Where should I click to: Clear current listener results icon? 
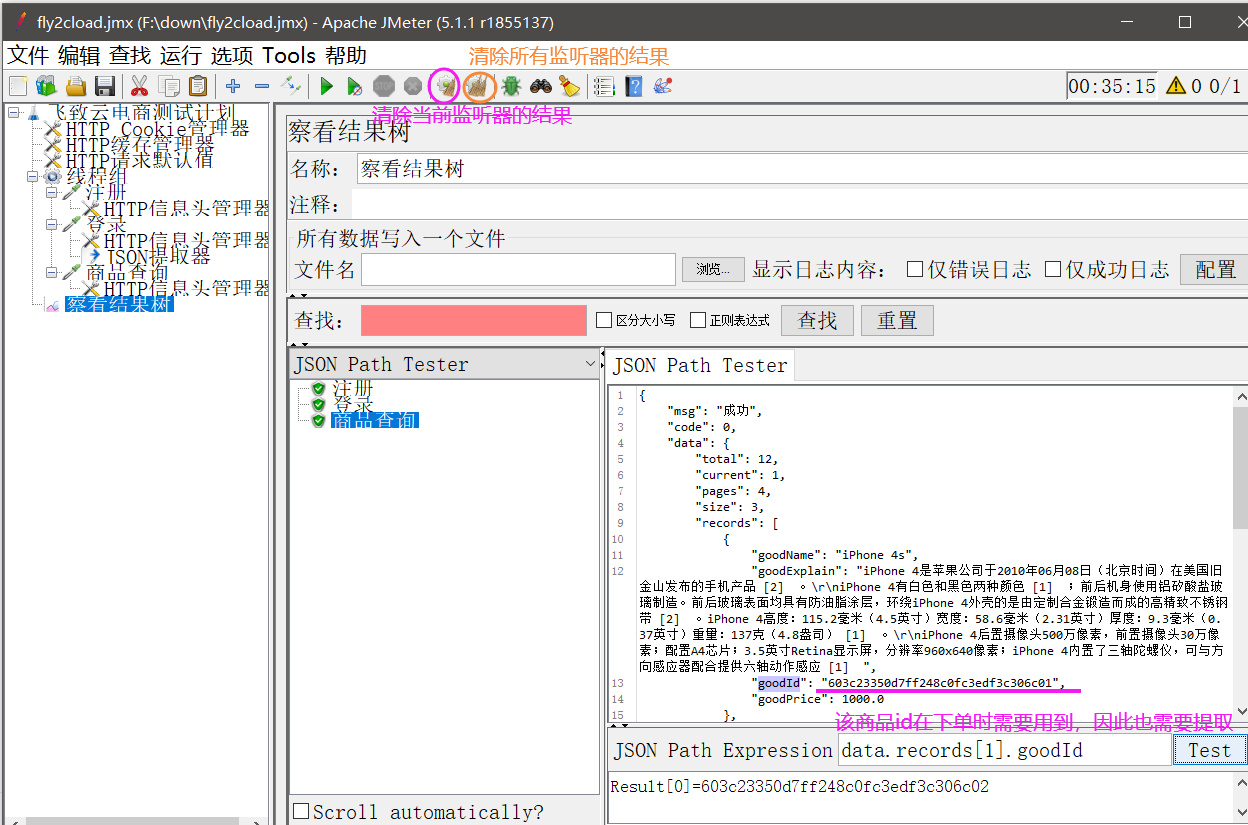444,86
